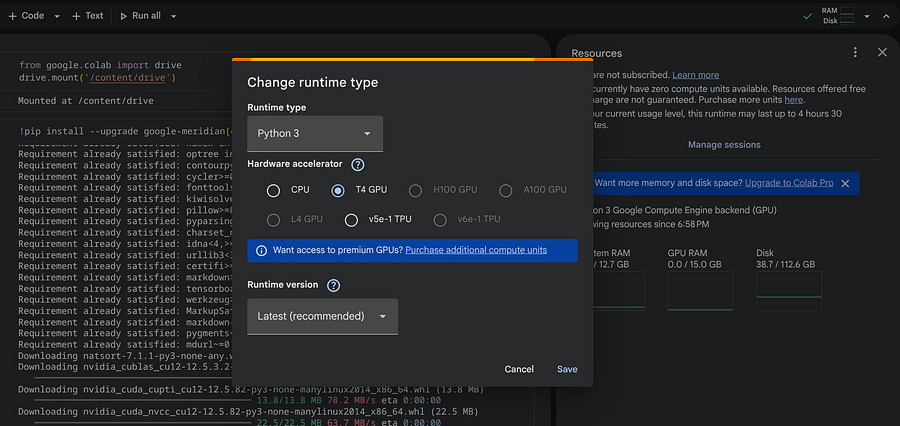This screenshot has width=900, height=426.
Task: Collapse the toolbar header chevron
Action: pos(886,16)
